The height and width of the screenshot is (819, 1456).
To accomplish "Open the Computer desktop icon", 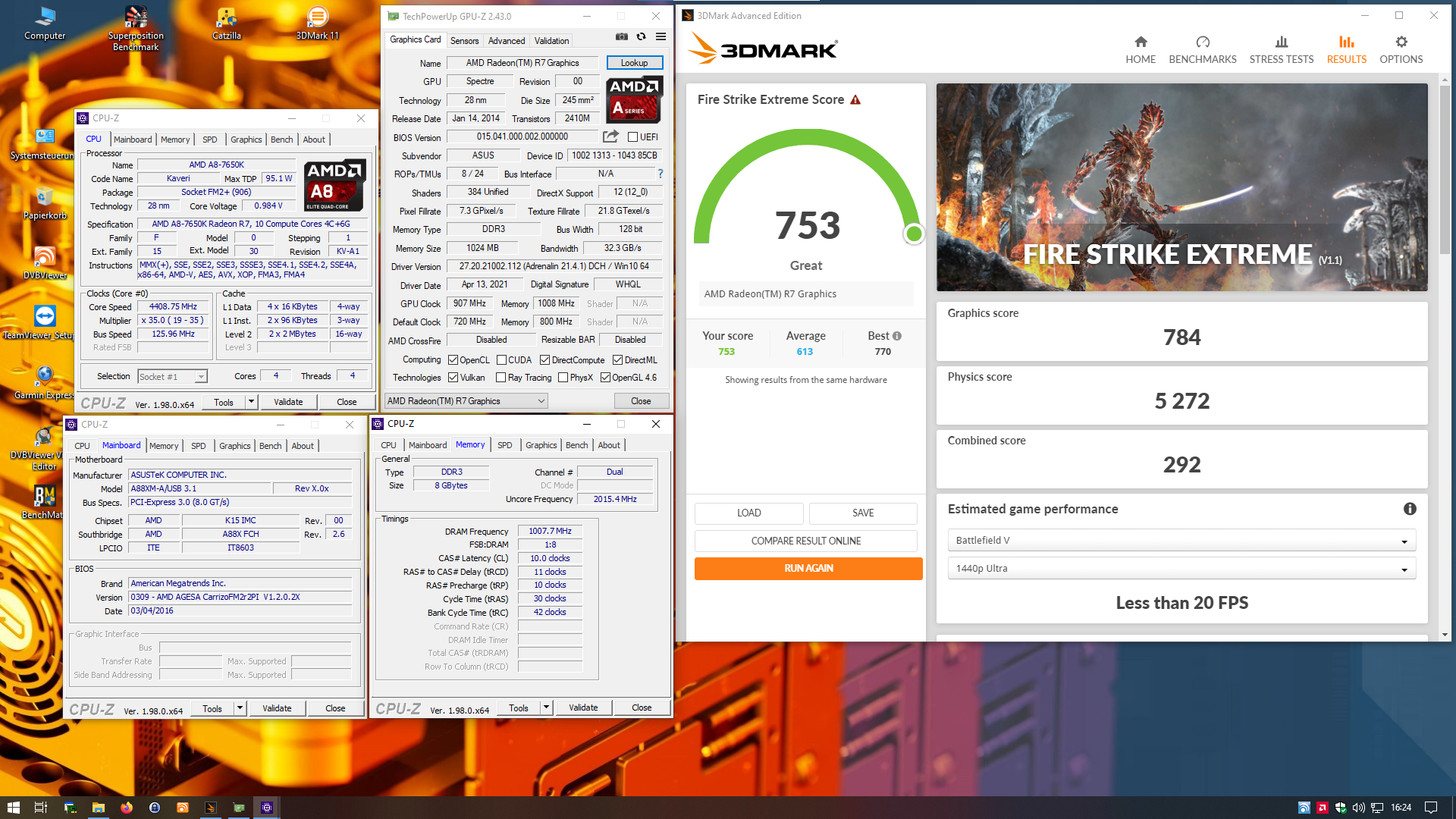I will click(45, 23).
